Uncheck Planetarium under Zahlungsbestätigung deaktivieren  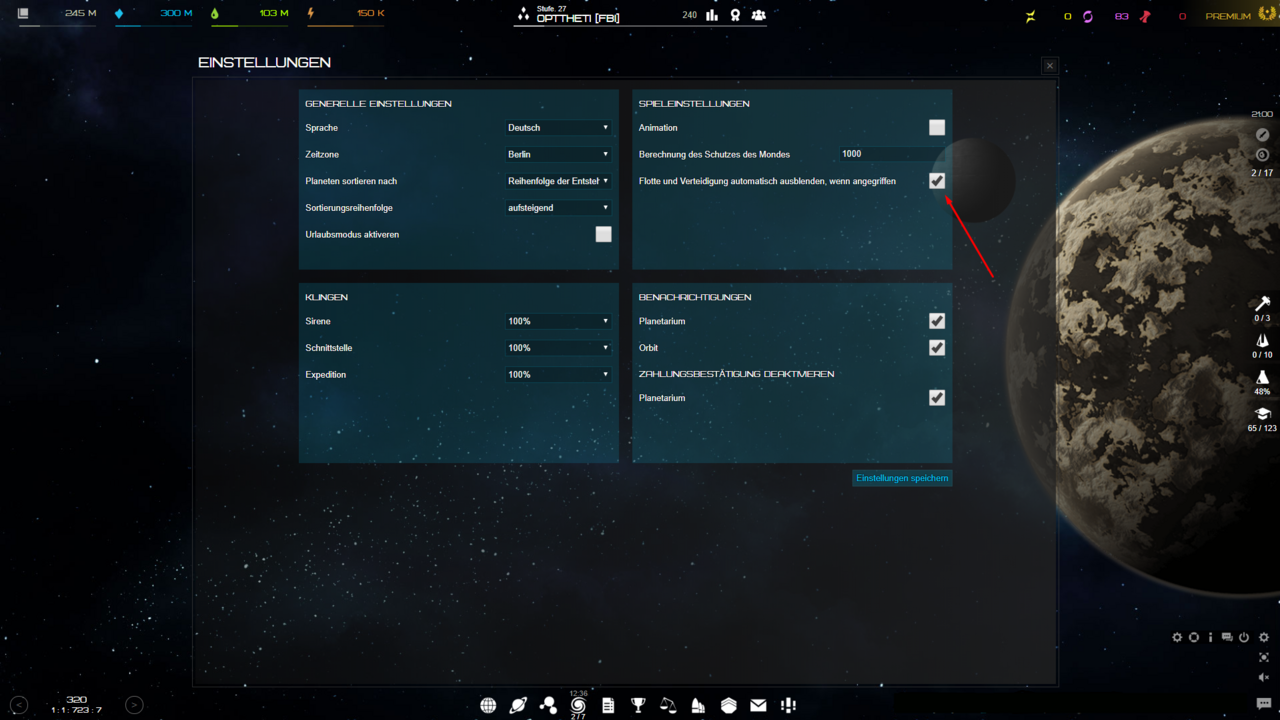coord(937,398)
